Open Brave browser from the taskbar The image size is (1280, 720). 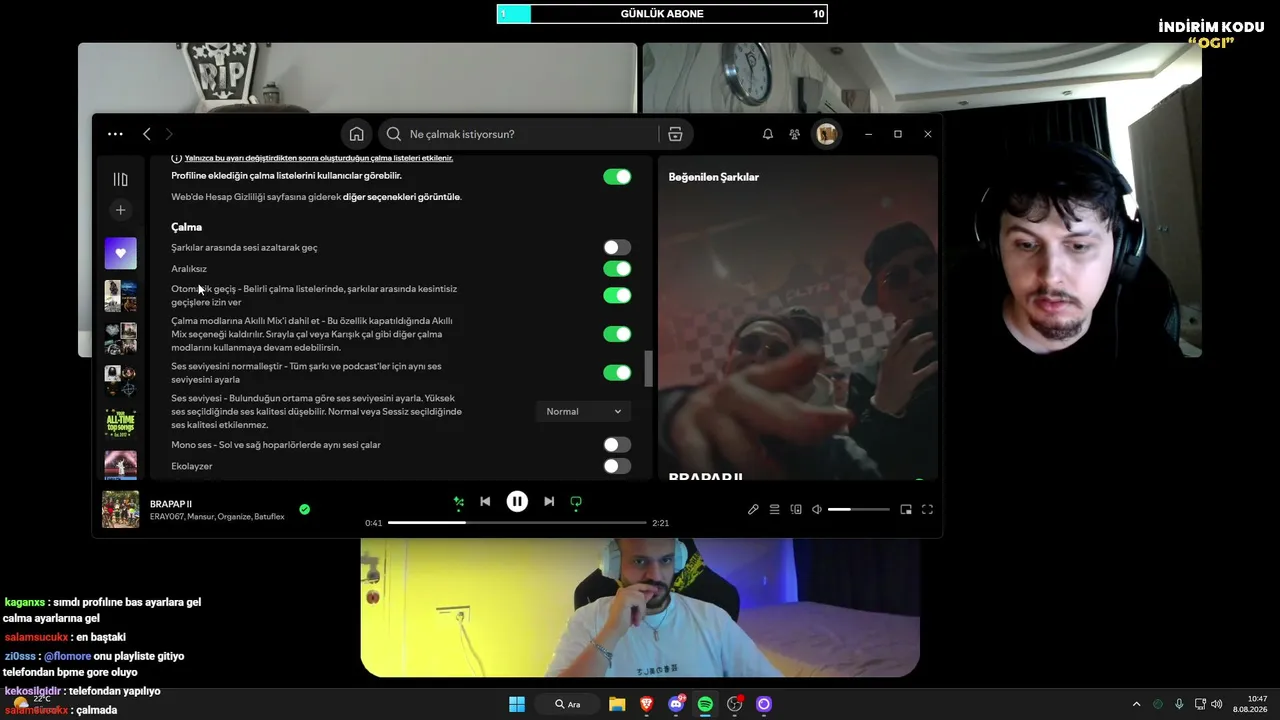(x=646, y=704)
